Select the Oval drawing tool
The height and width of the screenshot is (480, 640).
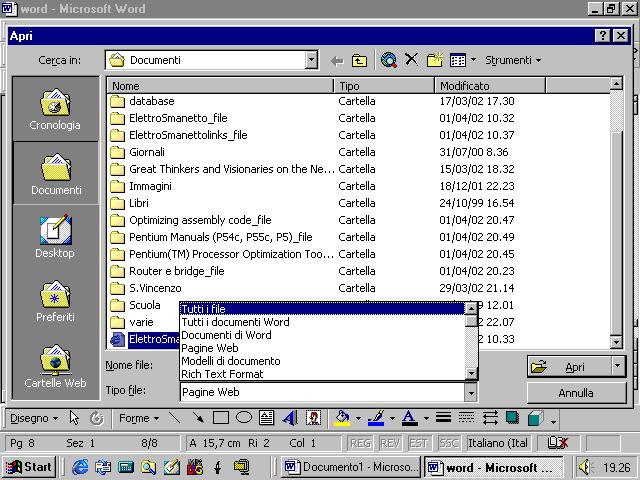tap(244, 418)
